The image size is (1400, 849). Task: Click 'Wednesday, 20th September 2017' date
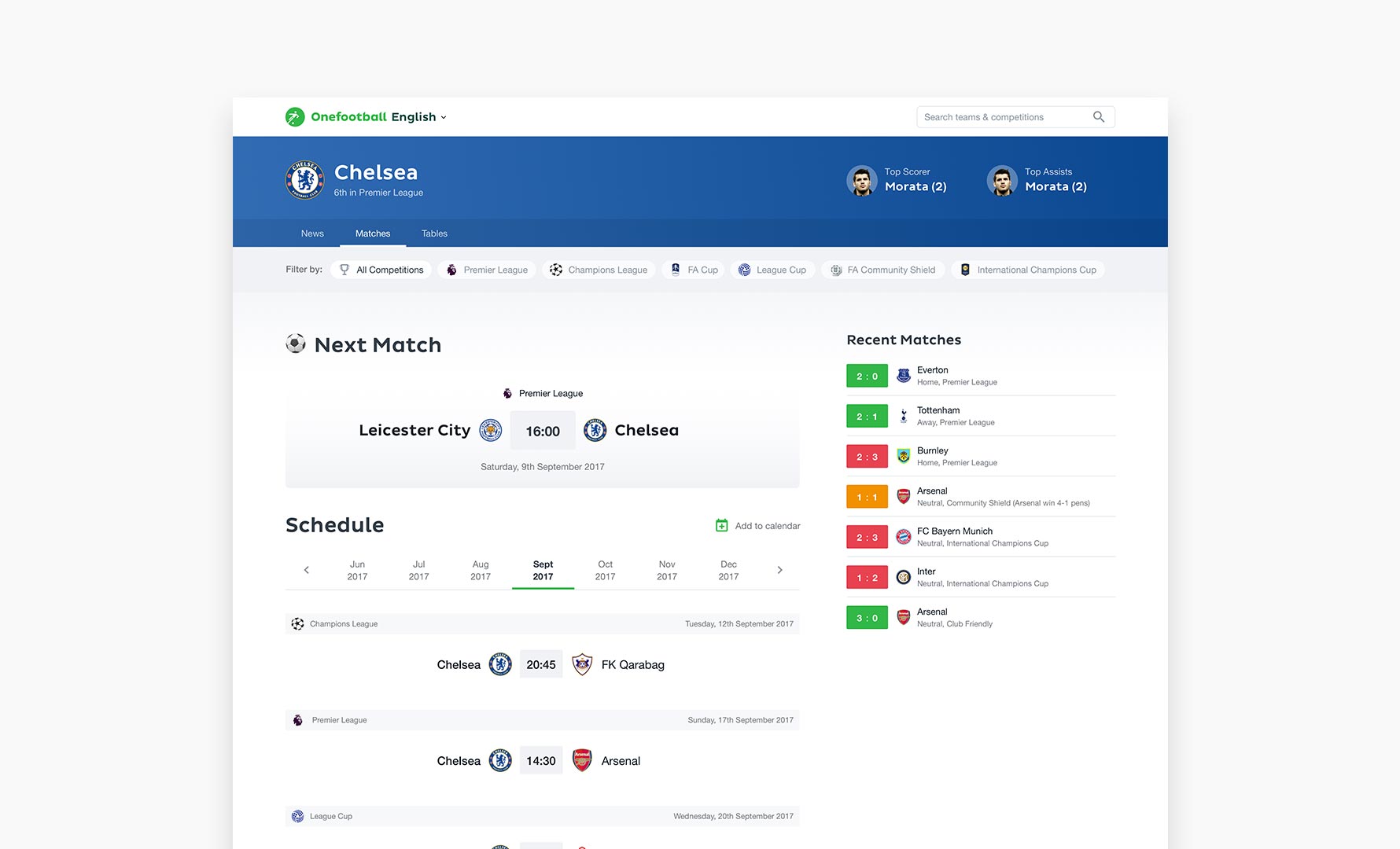point(733,816)
